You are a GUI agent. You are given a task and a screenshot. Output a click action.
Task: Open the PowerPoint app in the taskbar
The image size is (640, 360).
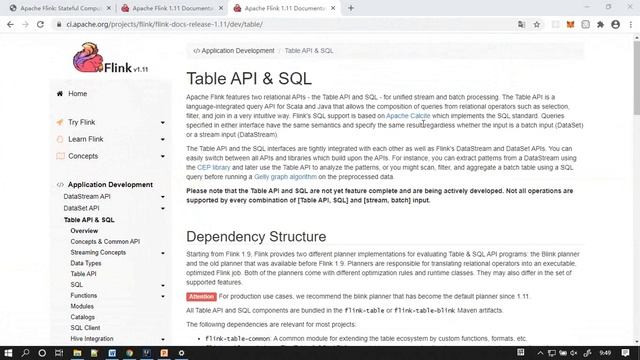coord(164,353)
